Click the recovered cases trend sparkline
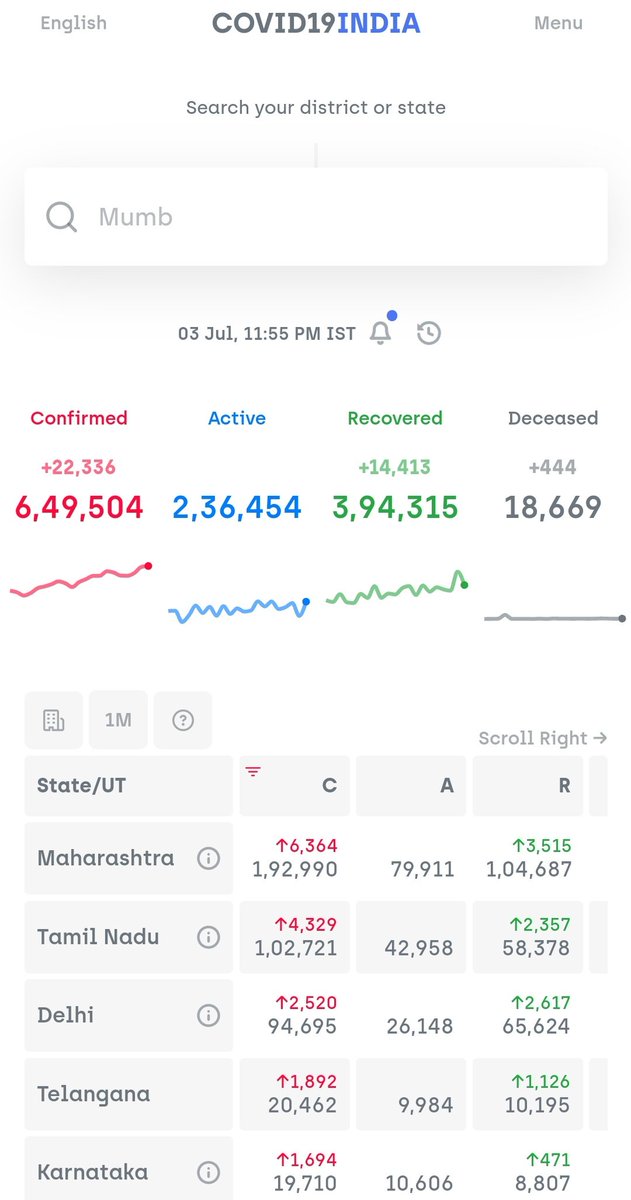The height and width of the screenshot is (1200, 631). coord(396,590)
